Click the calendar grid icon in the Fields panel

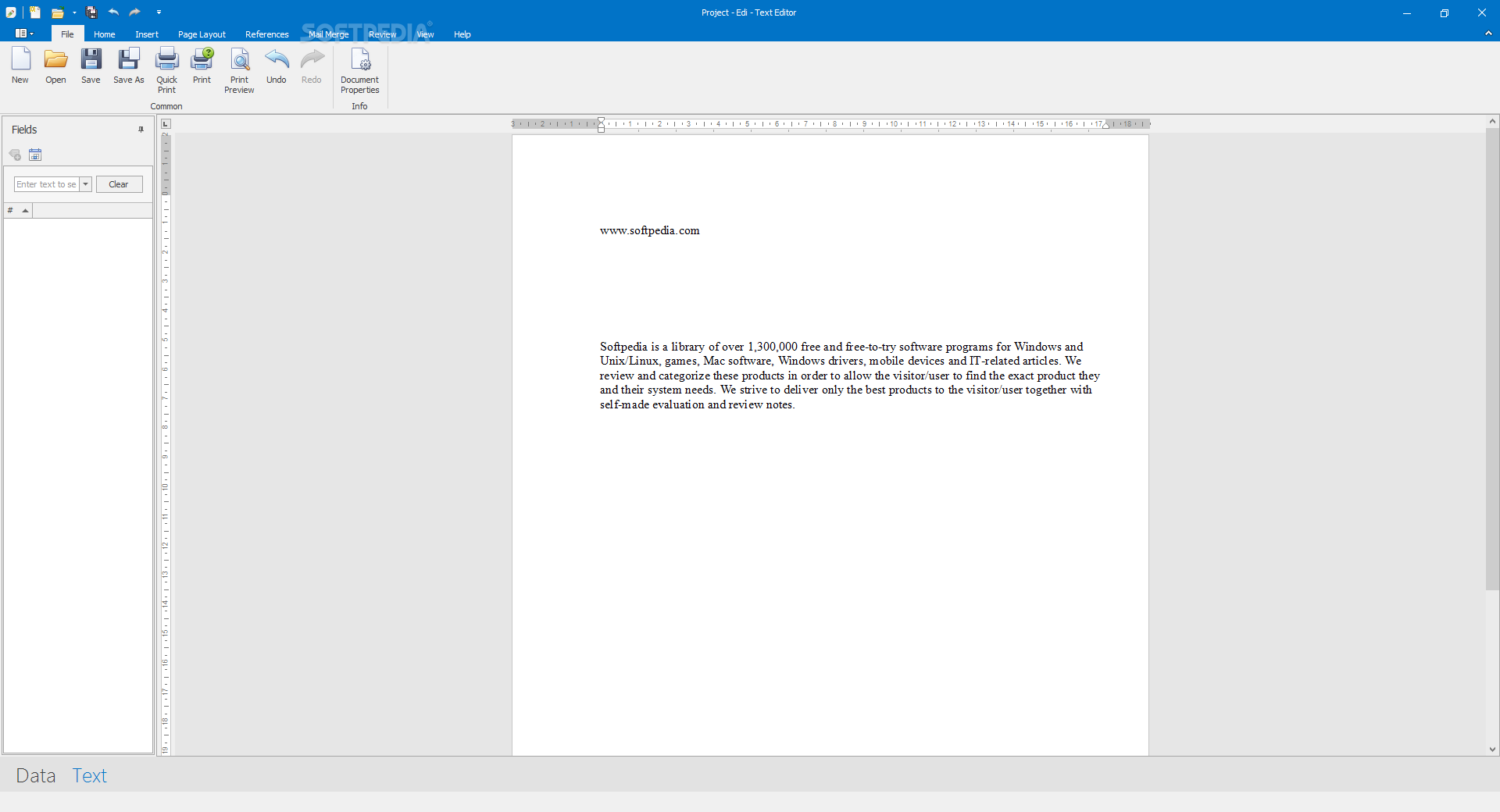click(35, 155)
